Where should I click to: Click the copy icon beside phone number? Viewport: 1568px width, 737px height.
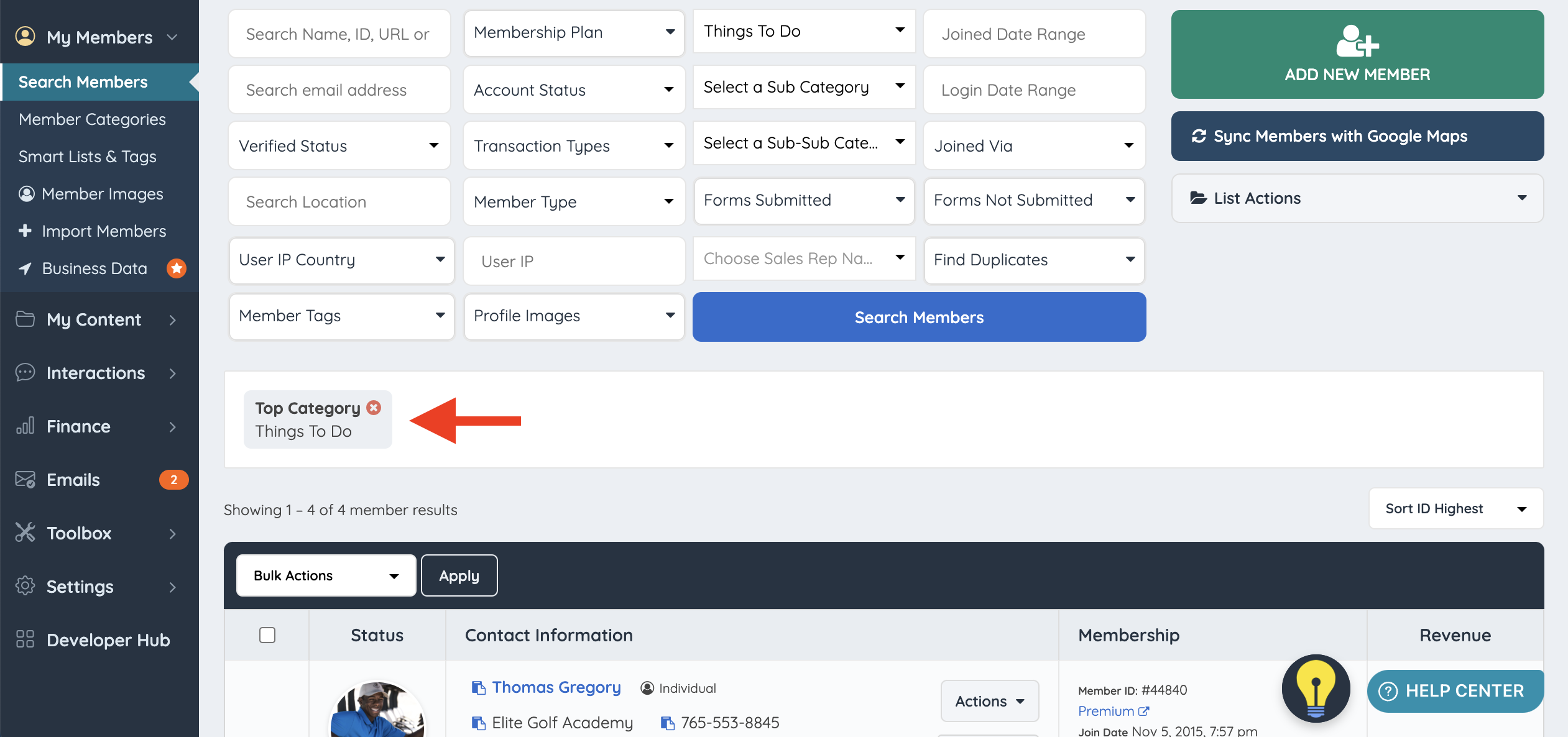(667, 723)
